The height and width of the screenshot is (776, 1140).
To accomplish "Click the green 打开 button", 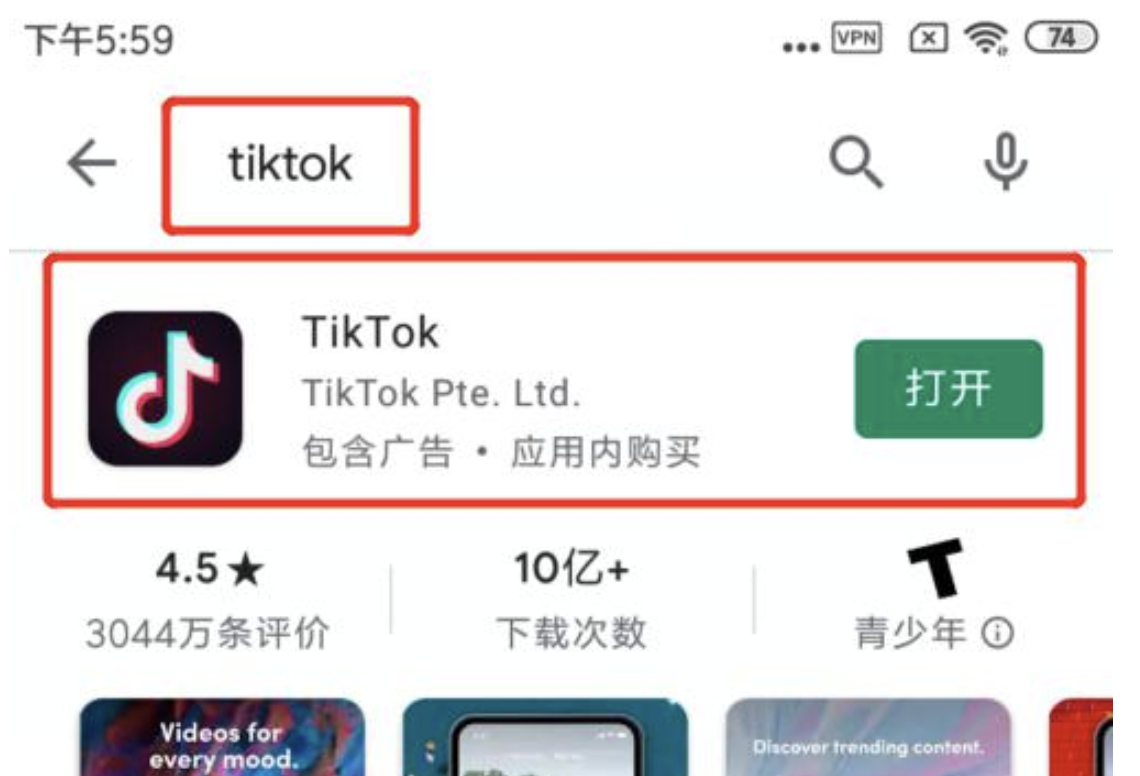I will (x=948, y=388).
